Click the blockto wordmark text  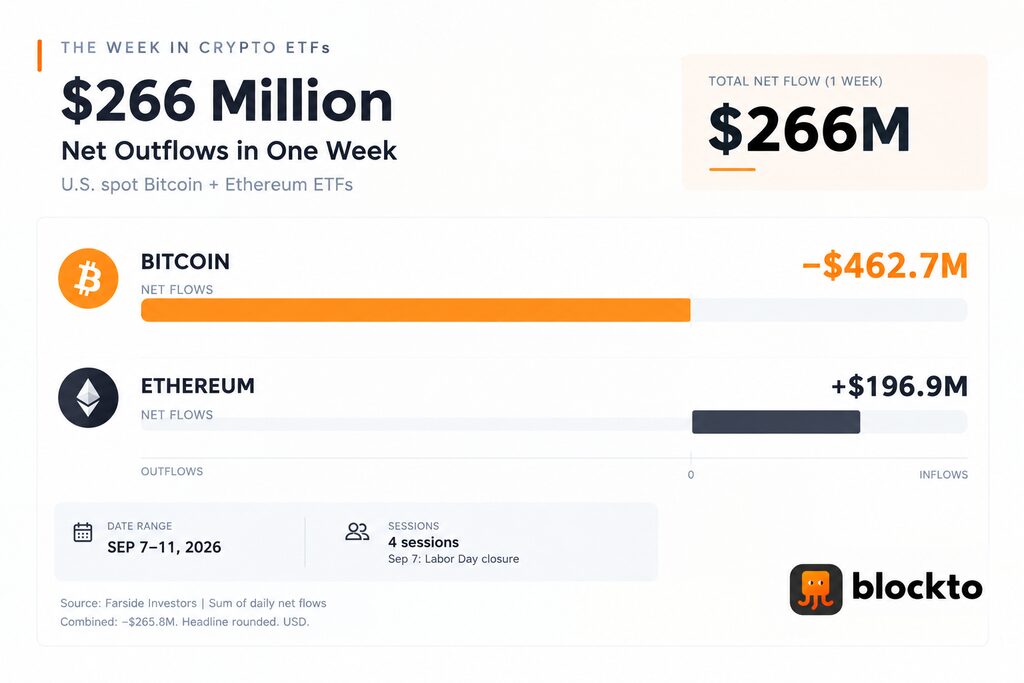point(917,588)
